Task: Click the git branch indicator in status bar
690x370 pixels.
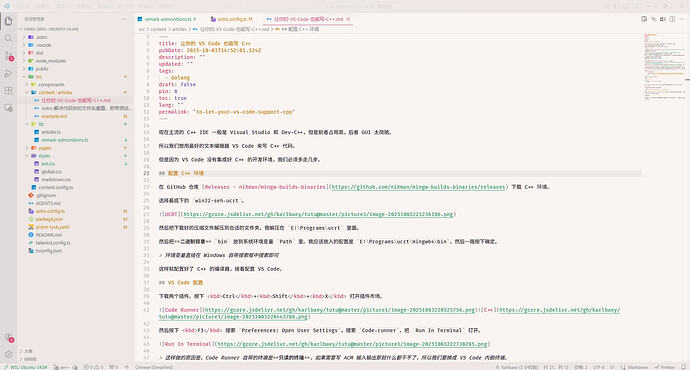Action: [x=62, y=367]
